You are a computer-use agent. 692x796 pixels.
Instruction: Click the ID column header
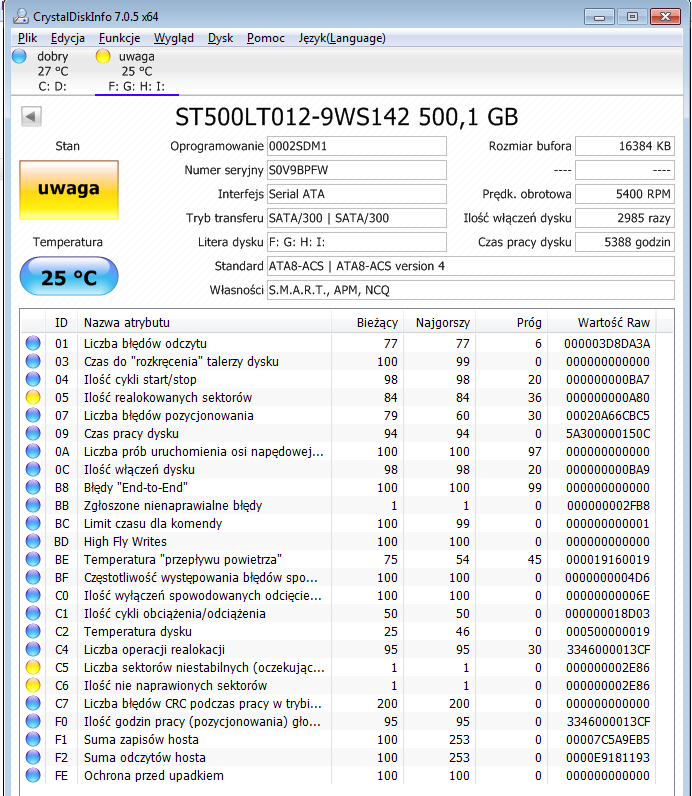coord(61,323)
